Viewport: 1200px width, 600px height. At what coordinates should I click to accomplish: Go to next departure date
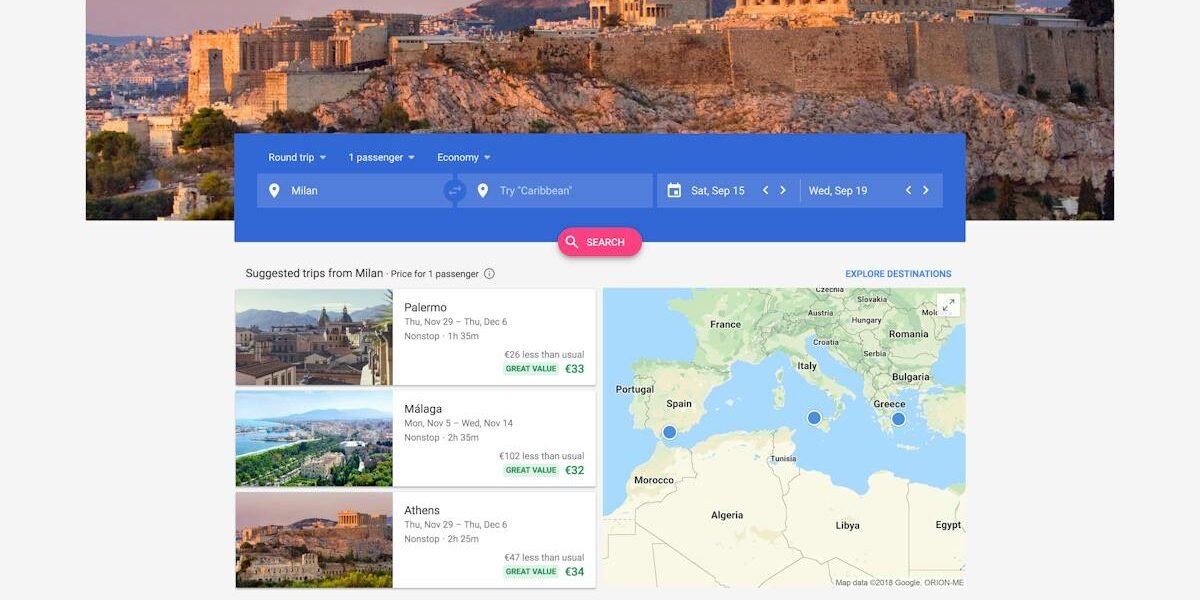[783, 190]
